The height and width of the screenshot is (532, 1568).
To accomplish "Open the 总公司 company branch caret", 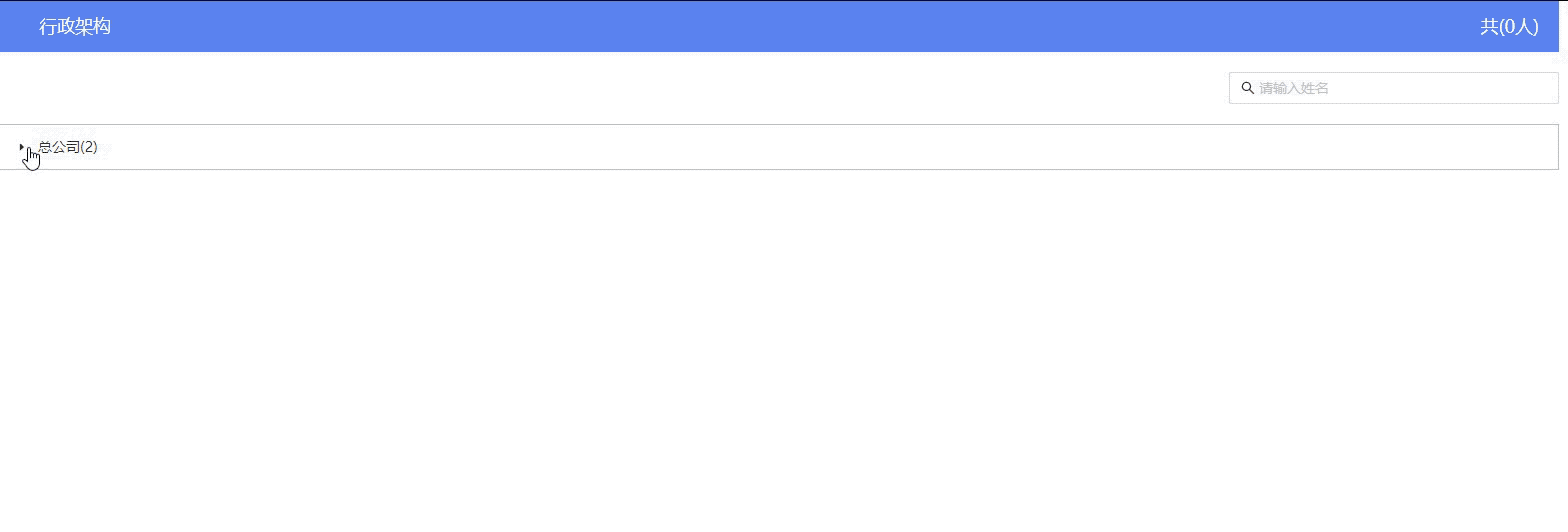I will [x=22, y=147].
